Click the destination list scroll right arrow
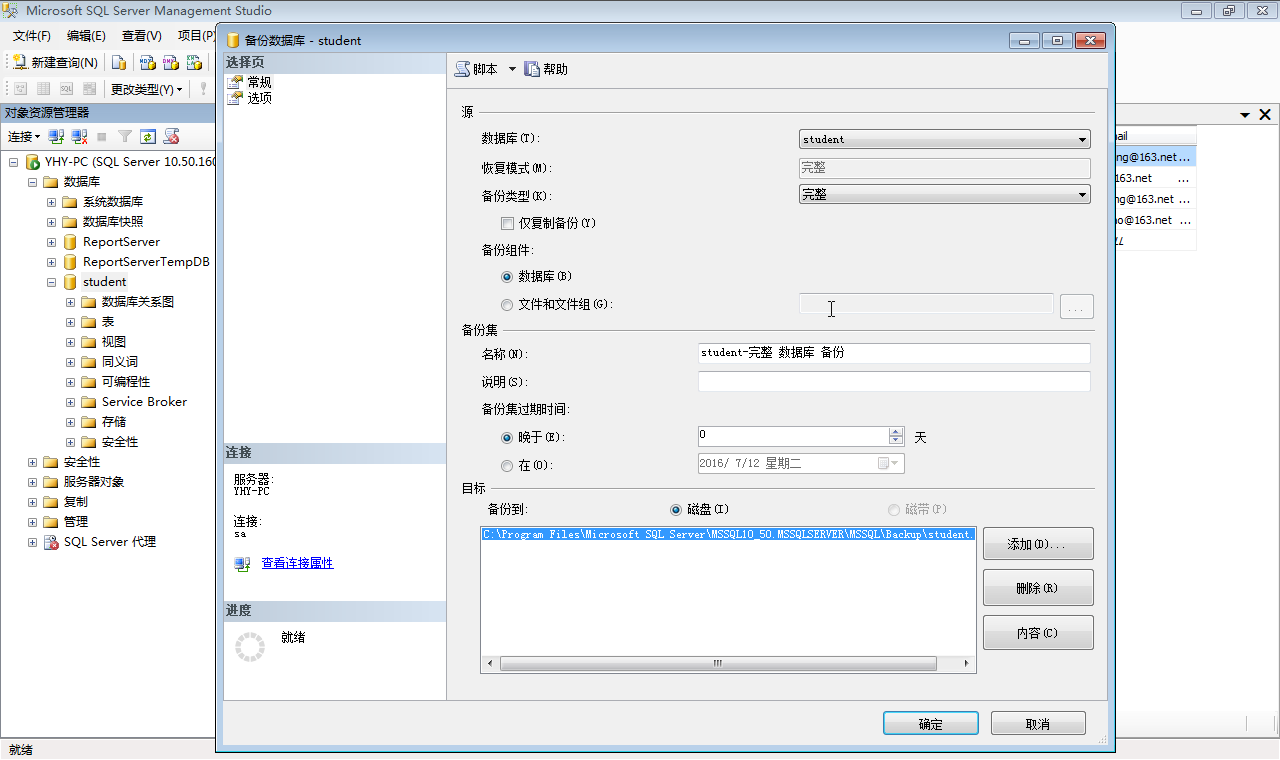This screenshot has width=1280, height=760. pos(967,664)
